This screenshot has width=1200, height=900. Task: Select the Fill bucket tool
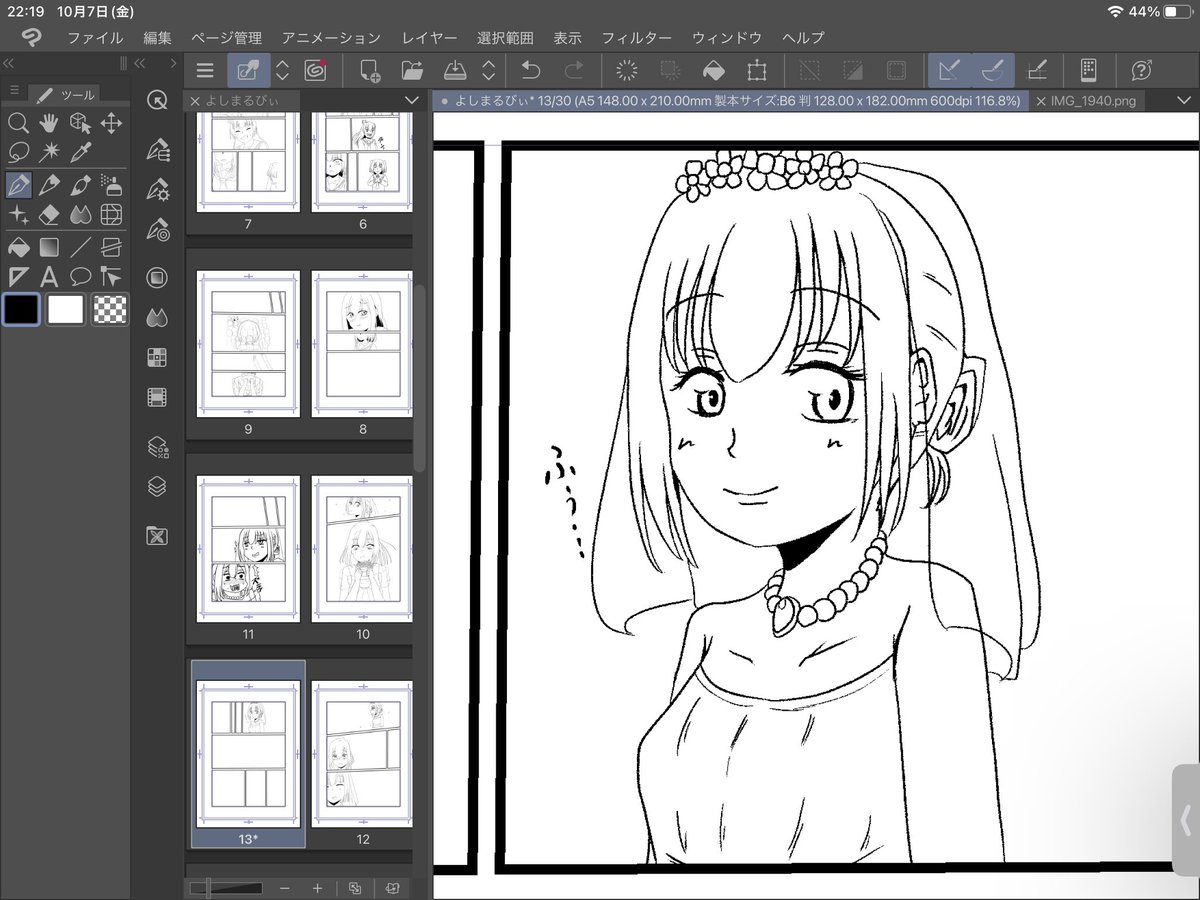18,246
